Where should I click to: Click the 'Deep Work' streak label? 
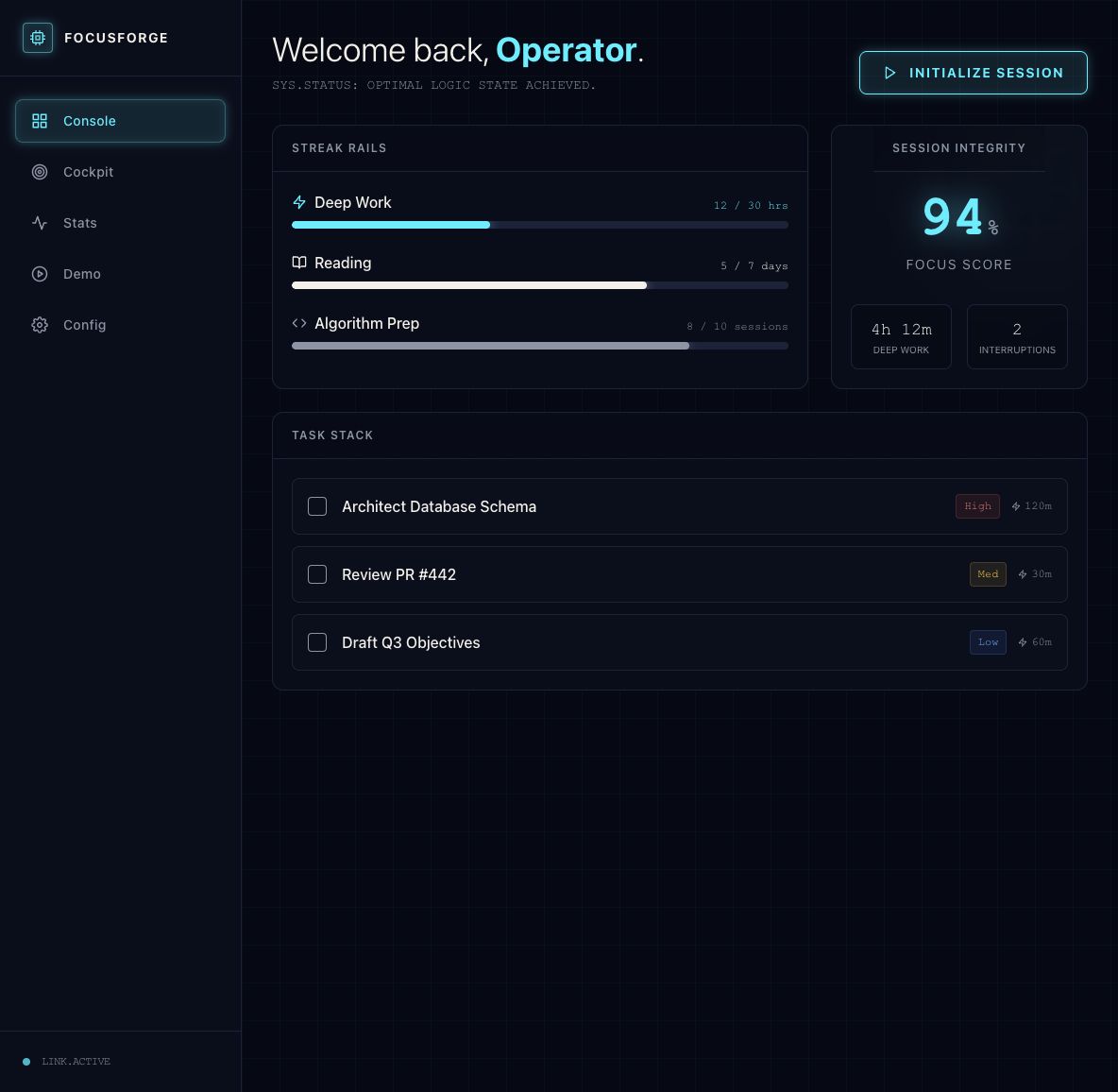click(353, 202)
